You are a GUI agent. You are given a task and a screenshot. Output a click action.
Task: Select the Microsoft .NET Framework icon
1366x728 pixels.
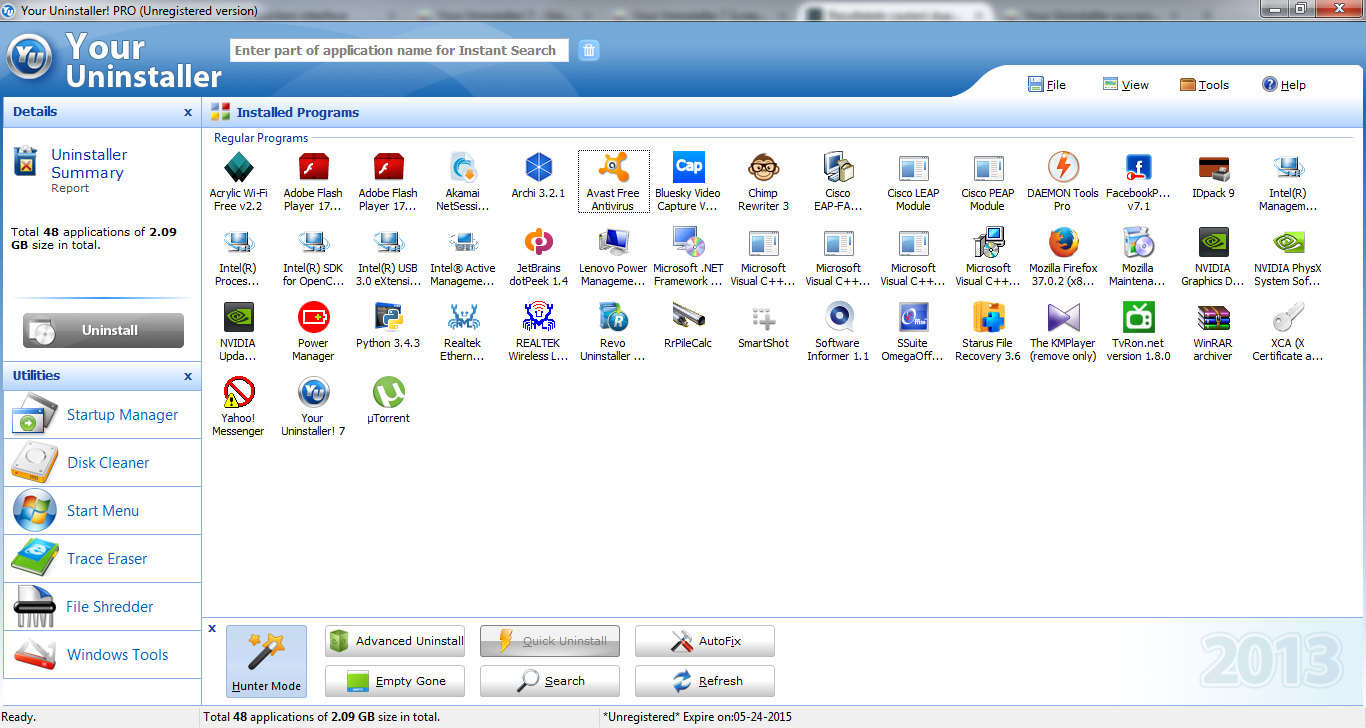pos(688,241)
